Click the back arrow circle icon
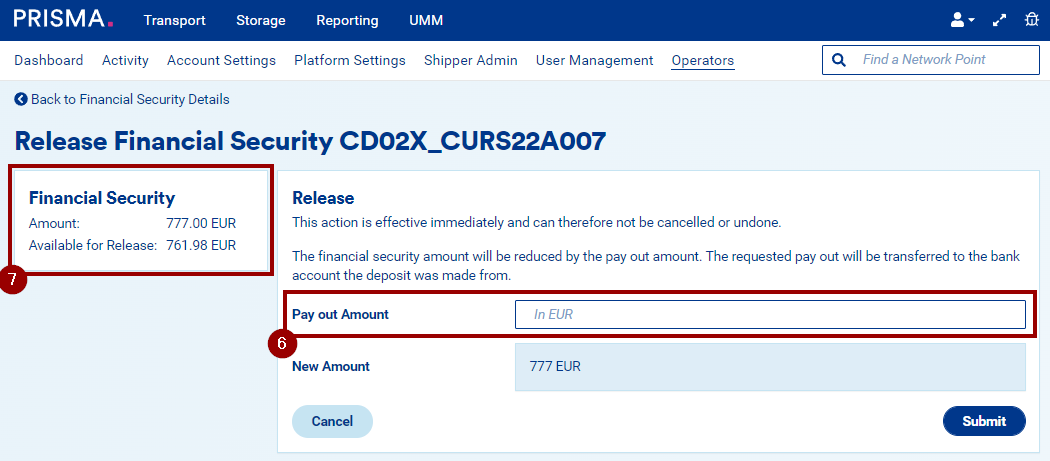Viewport: 1050px width, 461px height. click(21, 99)
